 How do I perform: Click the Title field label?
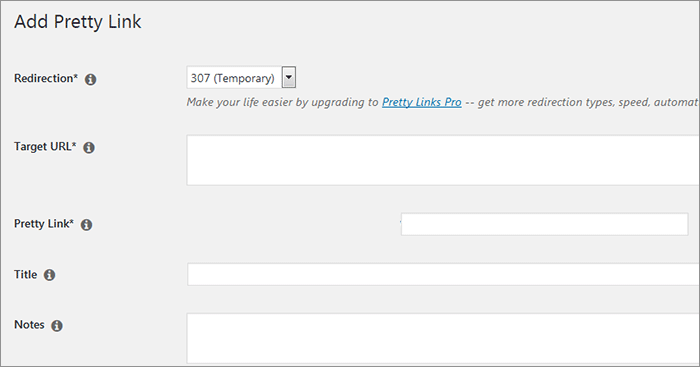[x=25, y=274]
